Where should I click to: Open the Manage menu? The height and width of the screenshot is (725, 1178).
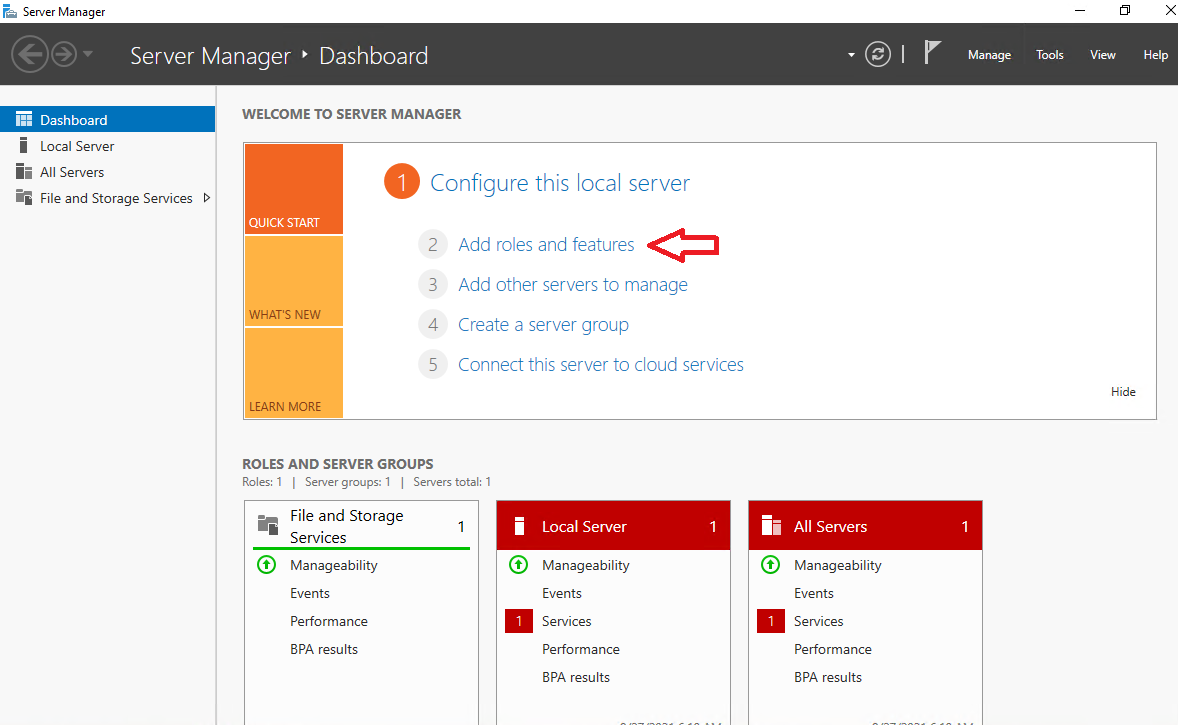989,55
